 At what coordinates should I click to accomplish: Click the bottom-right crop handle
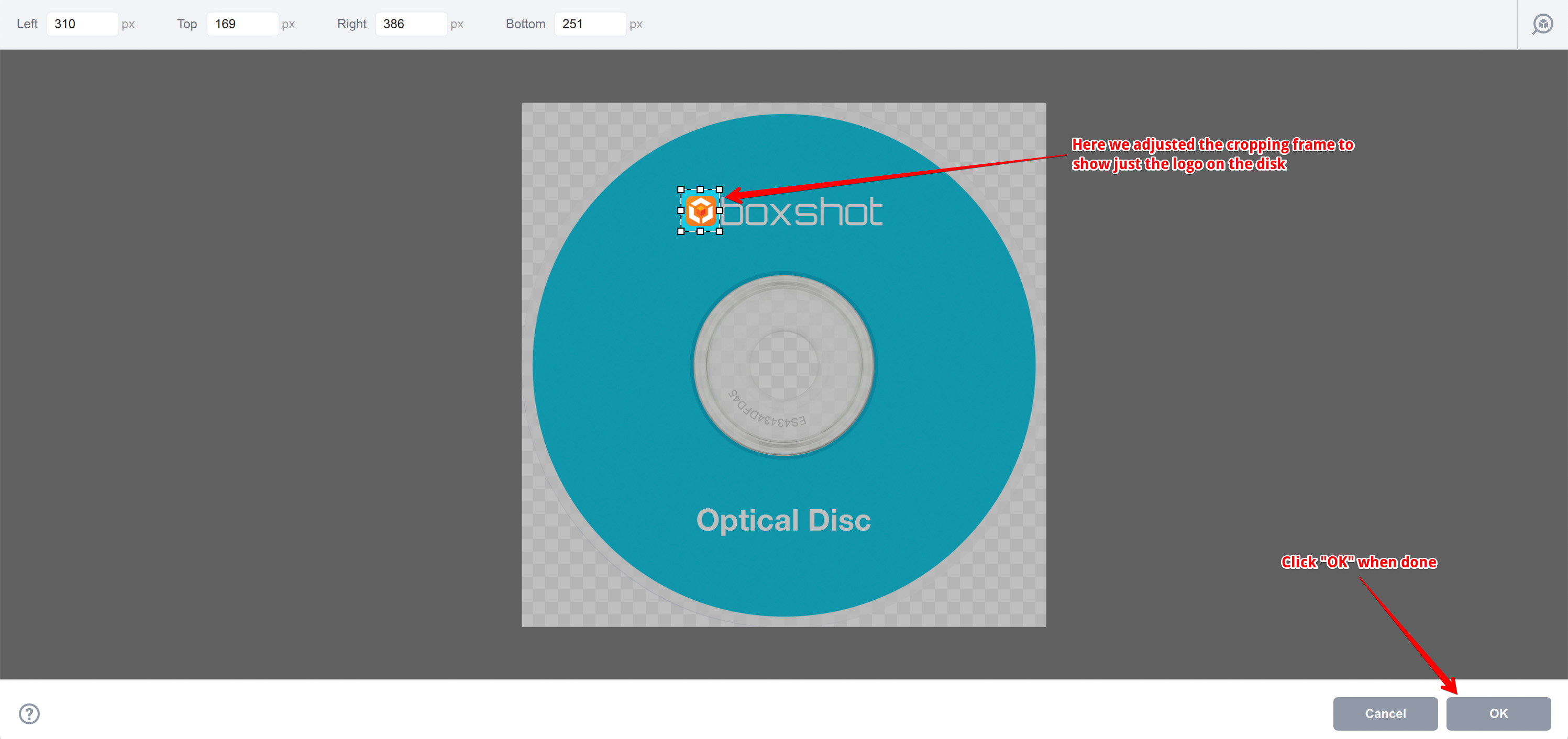pos(720,232)
